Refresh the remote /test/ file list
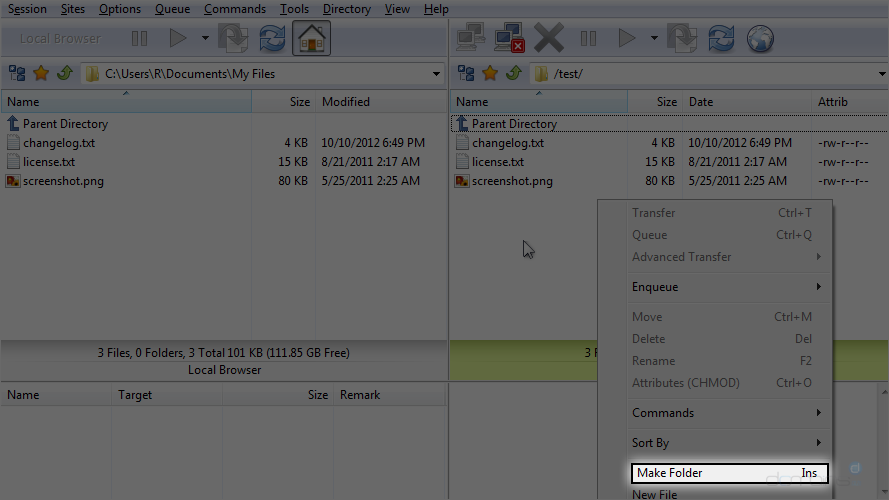The image size is (889, 500). coord(721,39)
